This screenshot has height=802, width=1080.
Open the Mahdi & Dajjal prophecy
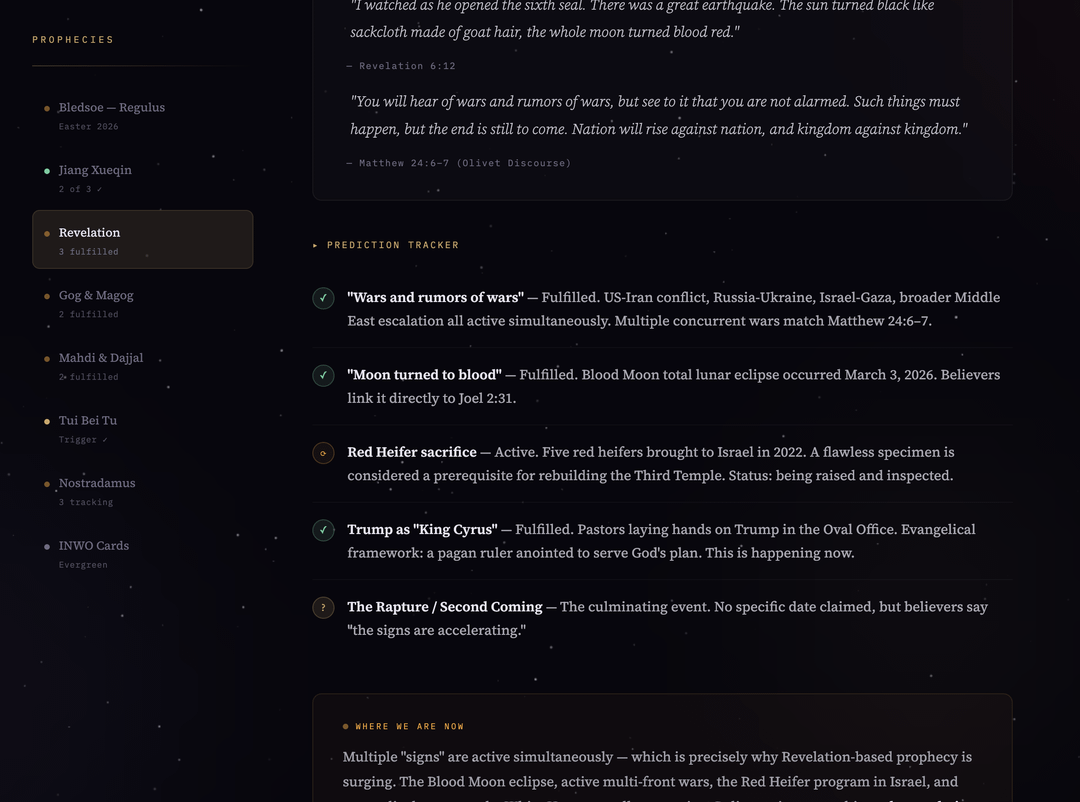[101, 358]
